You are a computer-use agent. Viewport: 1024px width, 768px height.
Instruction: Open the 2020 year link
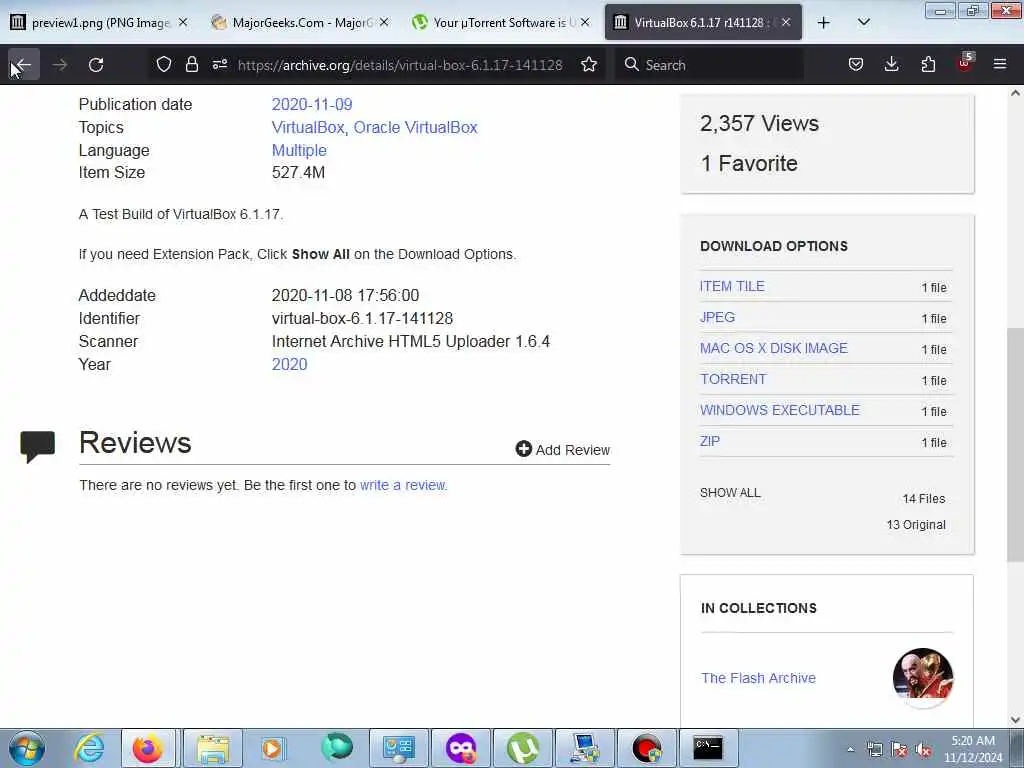289,364
